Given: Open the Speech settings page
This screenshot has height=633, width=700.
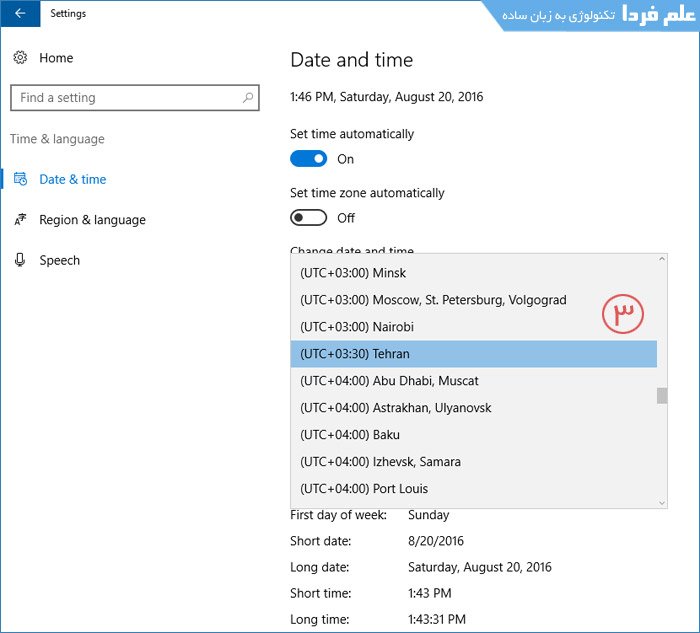Looking at the screenshot, I should point(60,260).
